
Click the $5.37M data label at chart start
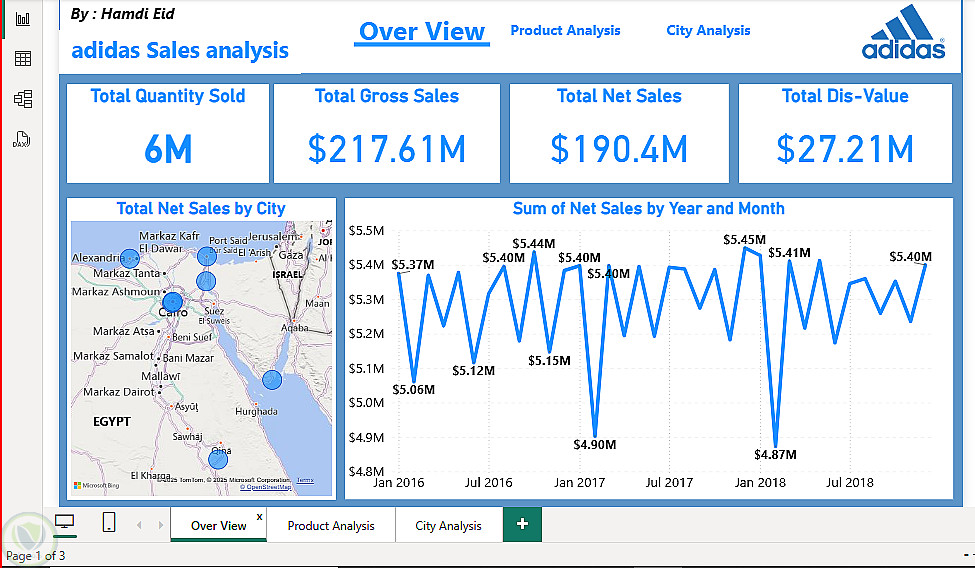(x=413, y=264)
